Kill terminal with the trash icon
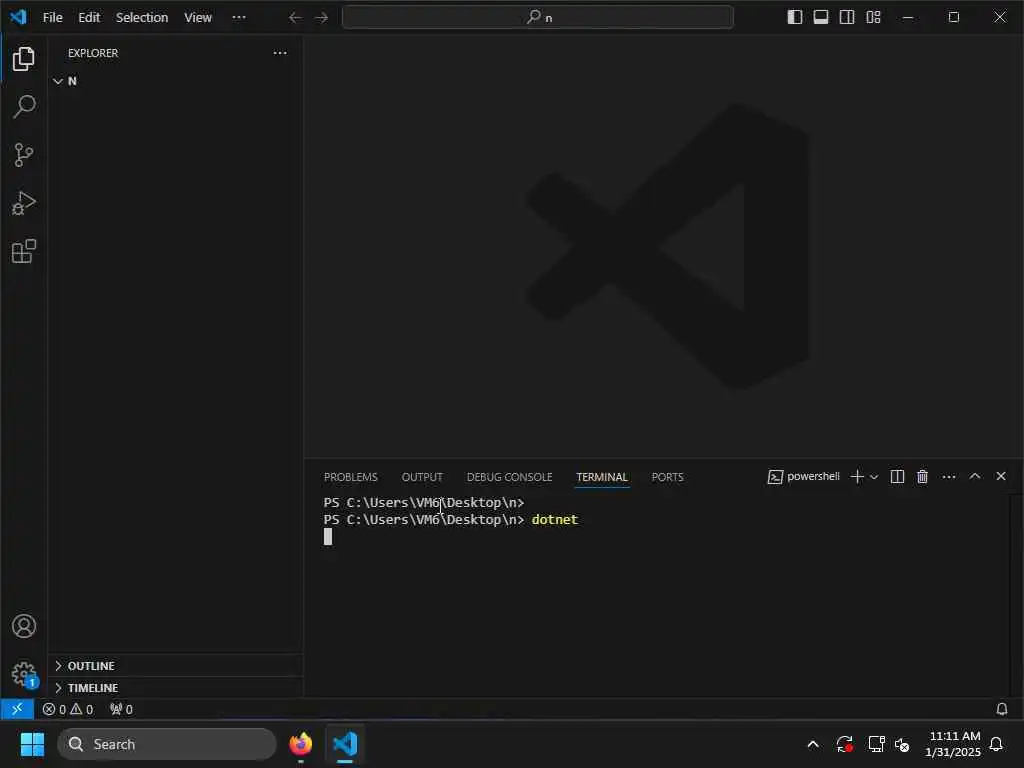Viewport: 1024px width, 768px height. pos(922,476)
